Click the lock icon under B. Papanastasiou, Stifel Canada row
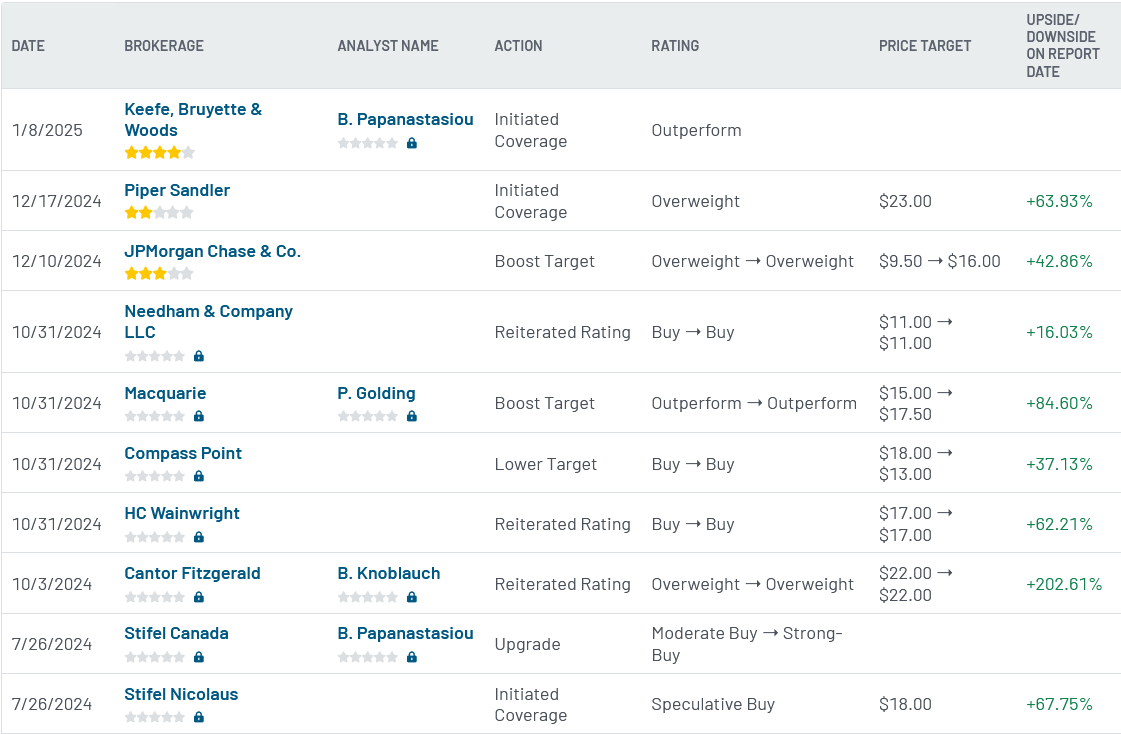Screen dimensions: 1121x734 (x=412, y=657)
